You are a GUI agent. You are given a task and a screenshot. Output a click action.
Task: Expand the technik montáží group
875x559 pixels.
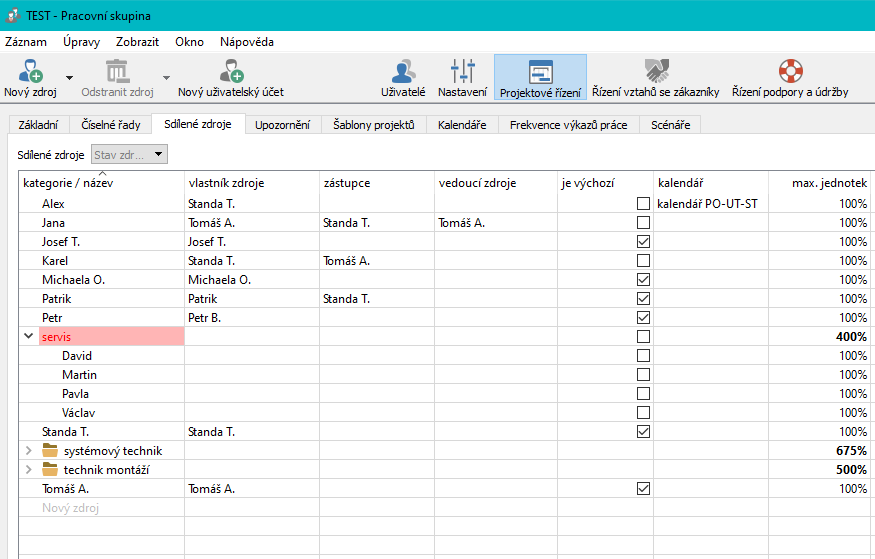pyautogui.click(x=28, y=470)
